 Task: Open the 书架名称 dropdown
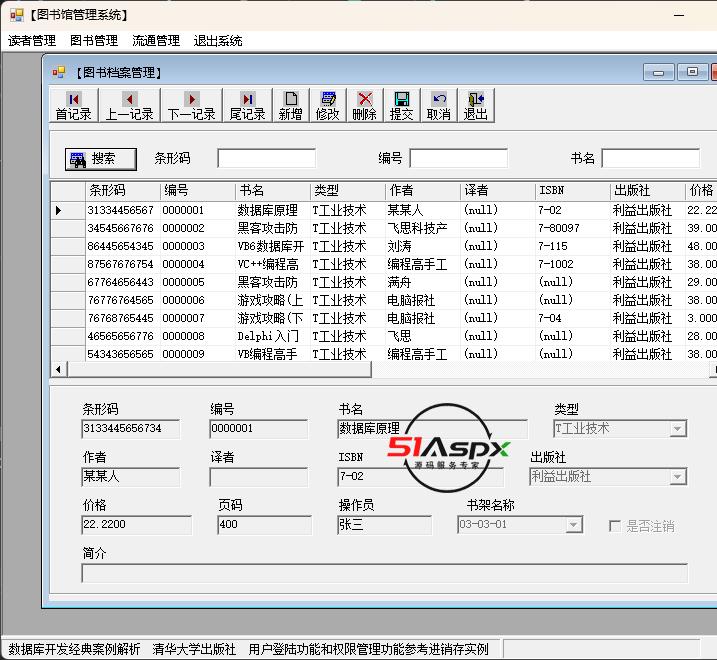573,525
